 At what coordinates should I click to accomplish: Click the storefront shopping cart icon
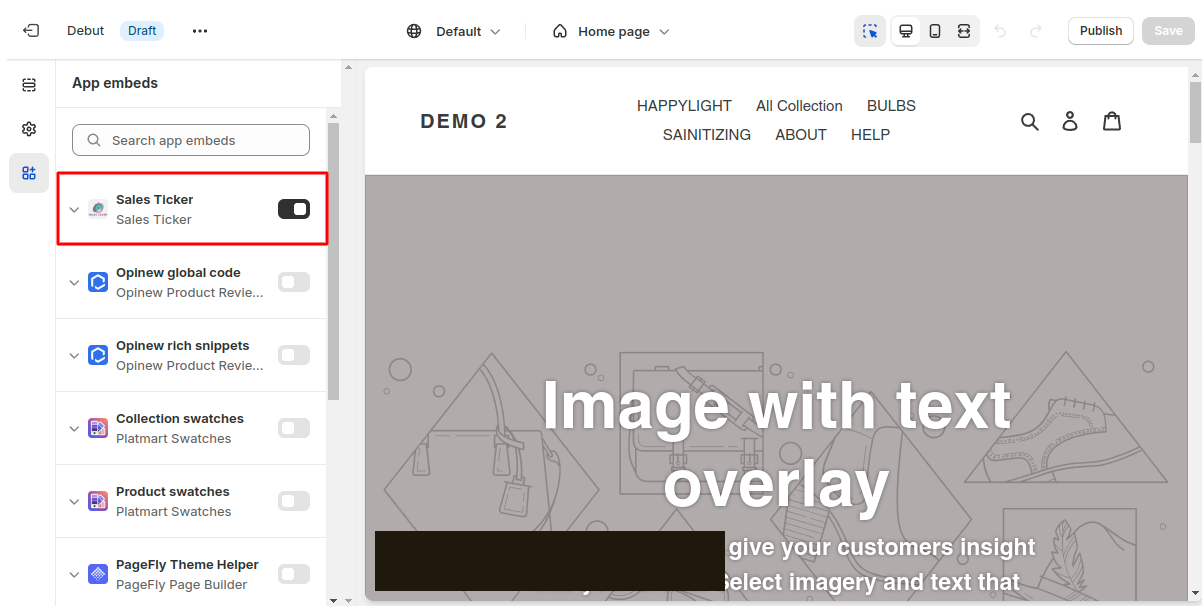click(x=1112, y=121)
